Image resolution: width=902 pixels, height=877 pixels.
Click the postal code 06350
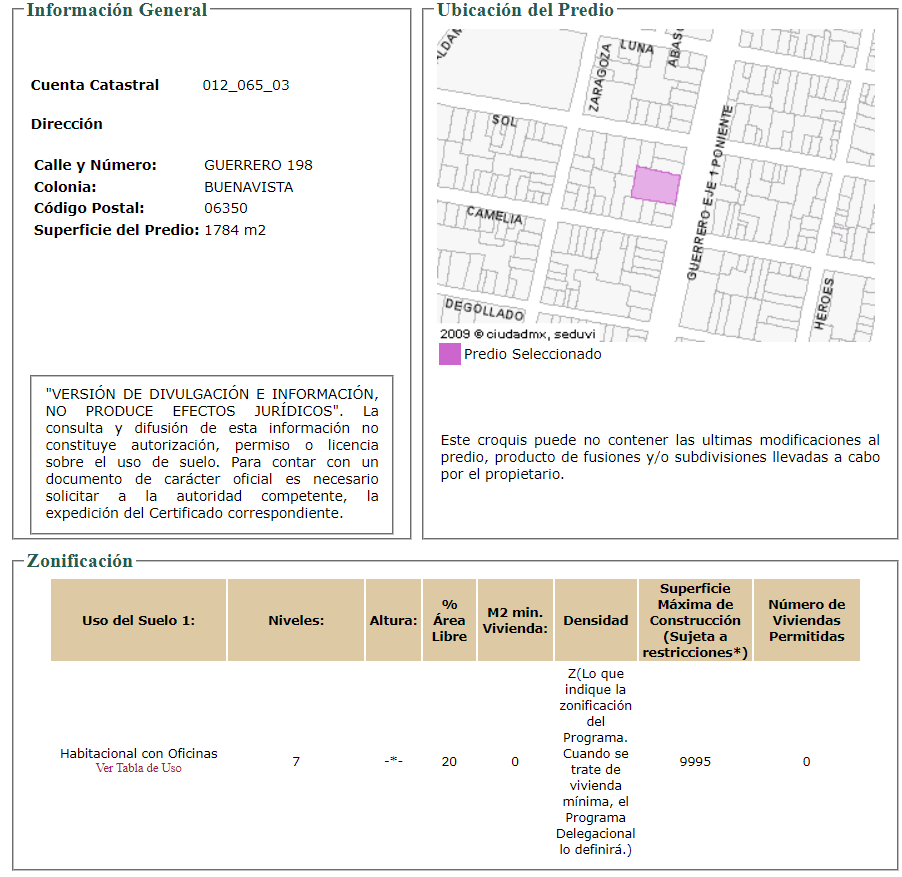tap(226, 208)
